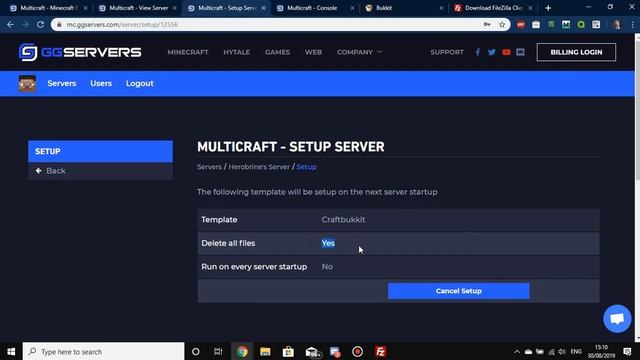Click the chat icon beside YouTube
Screen dimensions: 640x360
[x=520, y=52]
